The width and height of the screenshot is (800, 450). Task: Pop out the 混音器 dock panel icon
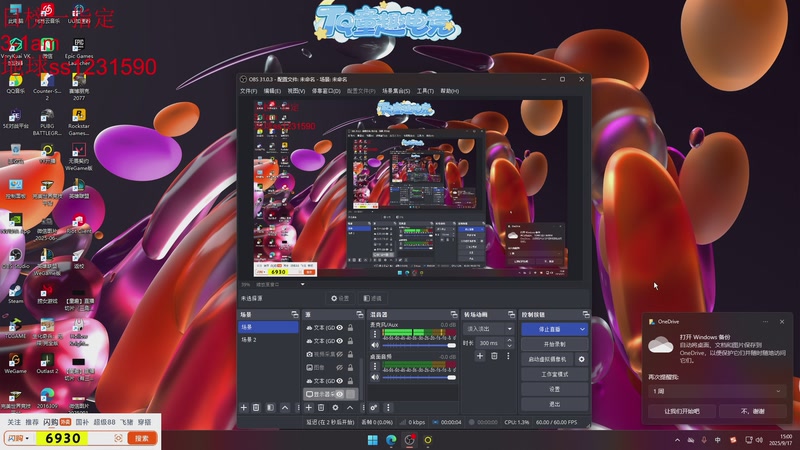454,314
